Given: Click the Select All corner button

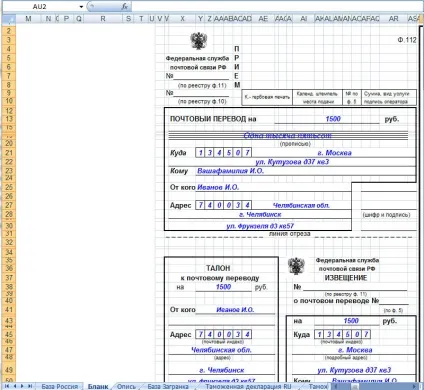Looking at the screenshot, I should pyautogui.click(x=9, y=19).
